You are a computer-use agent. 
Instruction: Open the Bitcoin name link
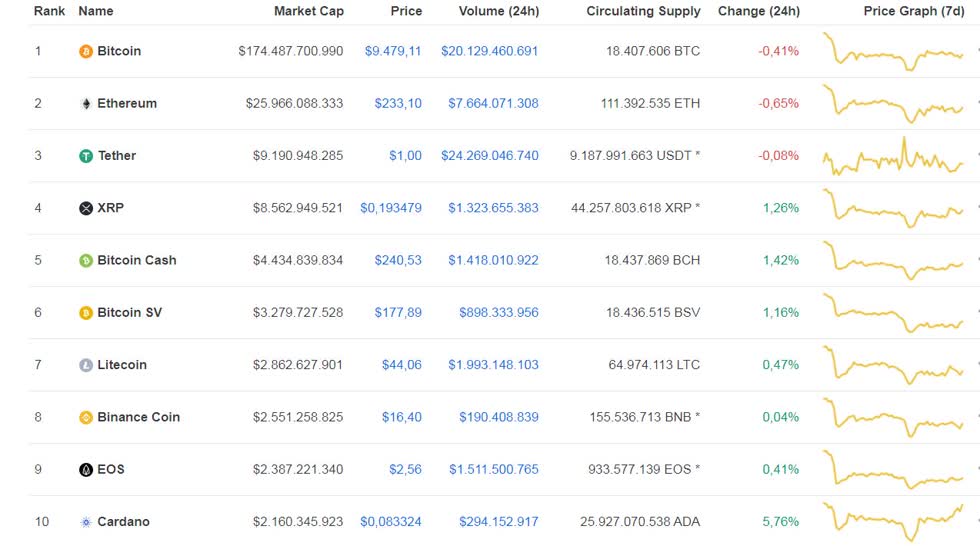point(119,51)
